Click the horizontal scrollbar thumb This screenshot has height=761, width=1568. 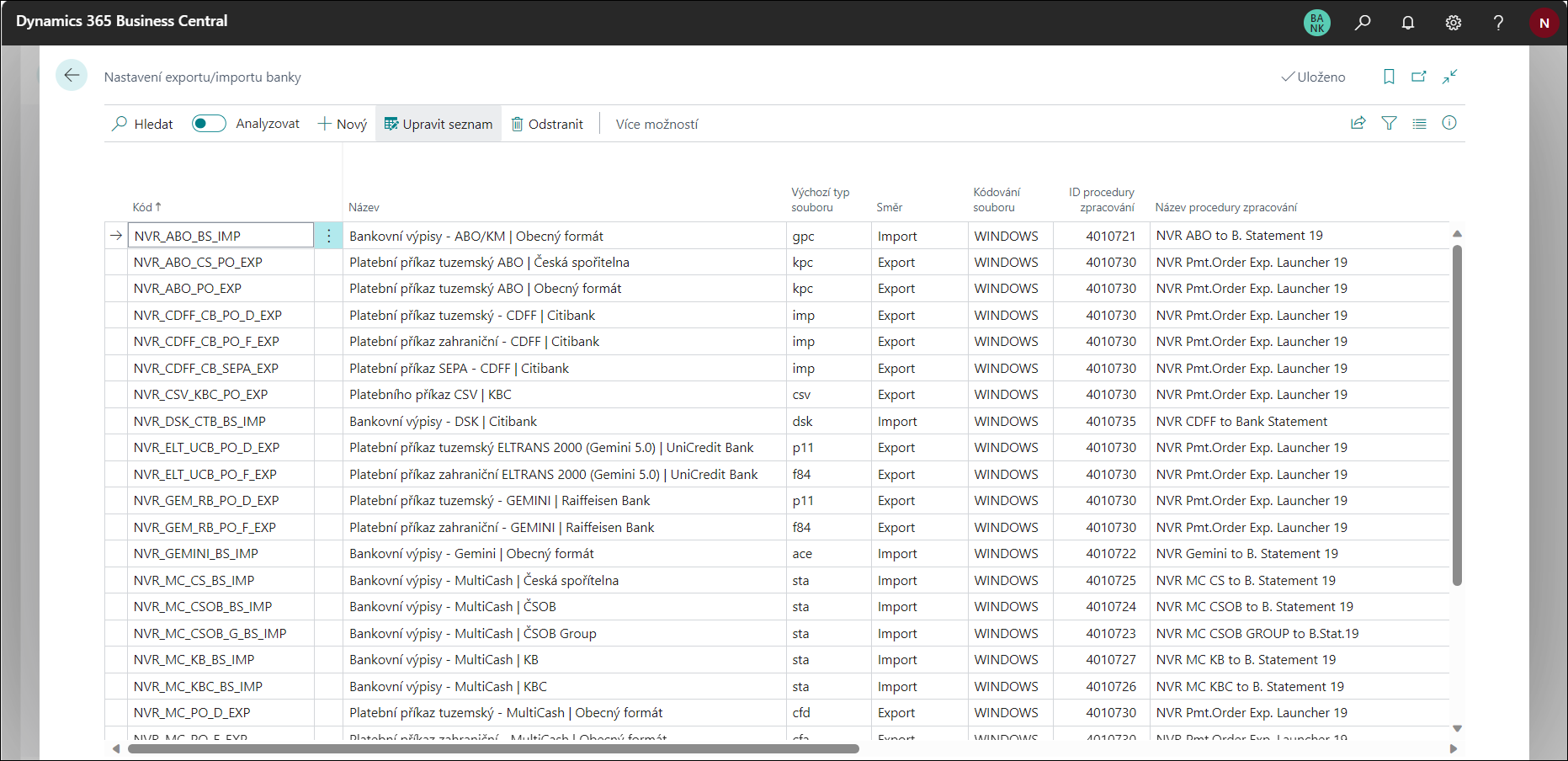click(x=493, y=748)
